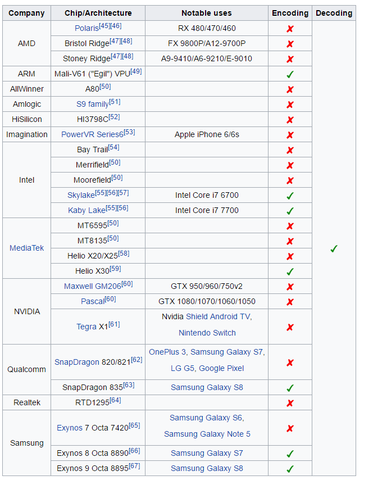Click citation [54] beside Bay Trail
This screenshot has height=480, width=373.
114,147
